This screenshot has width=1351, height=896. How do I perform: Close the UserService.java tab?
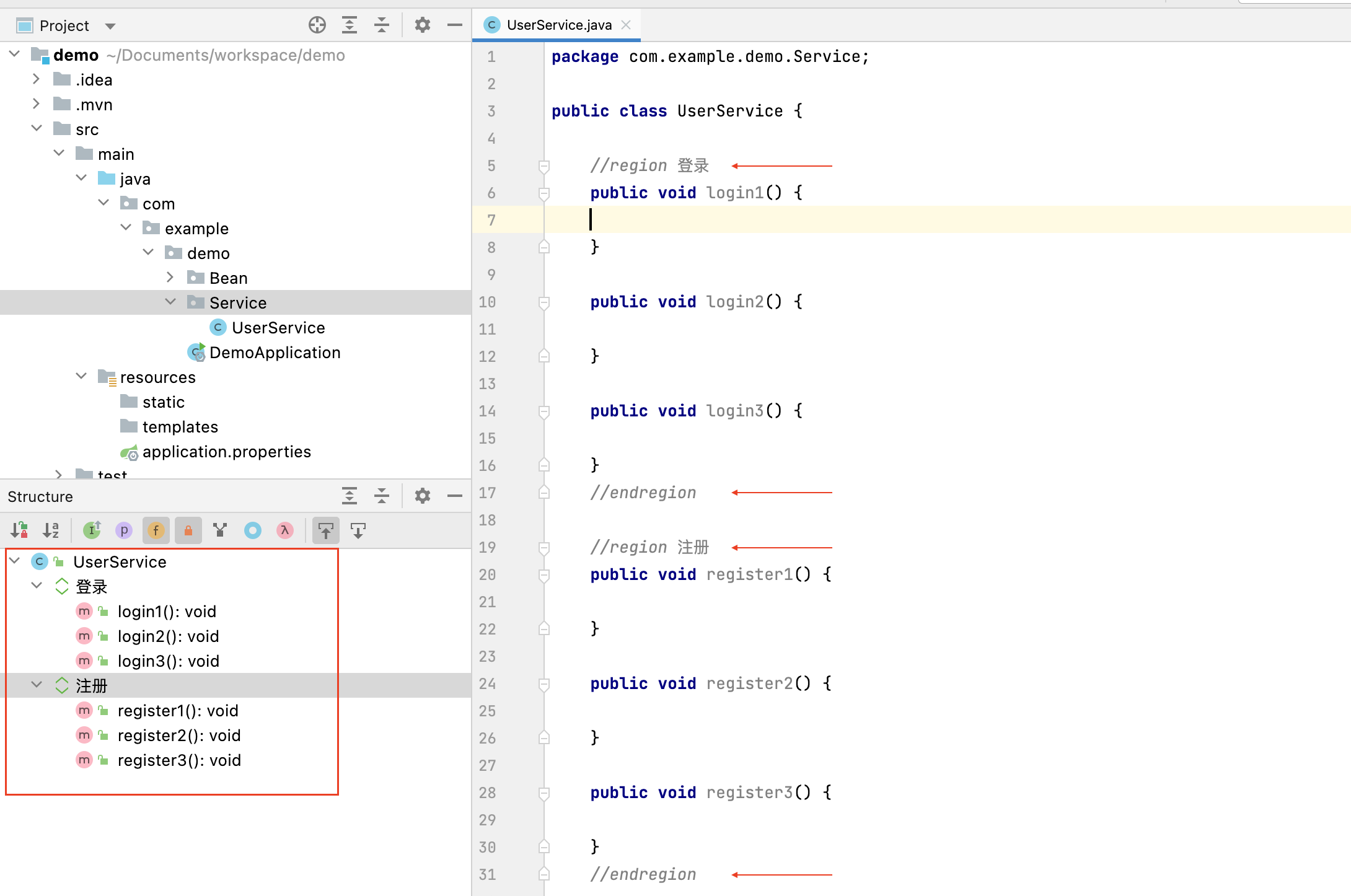pos(627,25)
